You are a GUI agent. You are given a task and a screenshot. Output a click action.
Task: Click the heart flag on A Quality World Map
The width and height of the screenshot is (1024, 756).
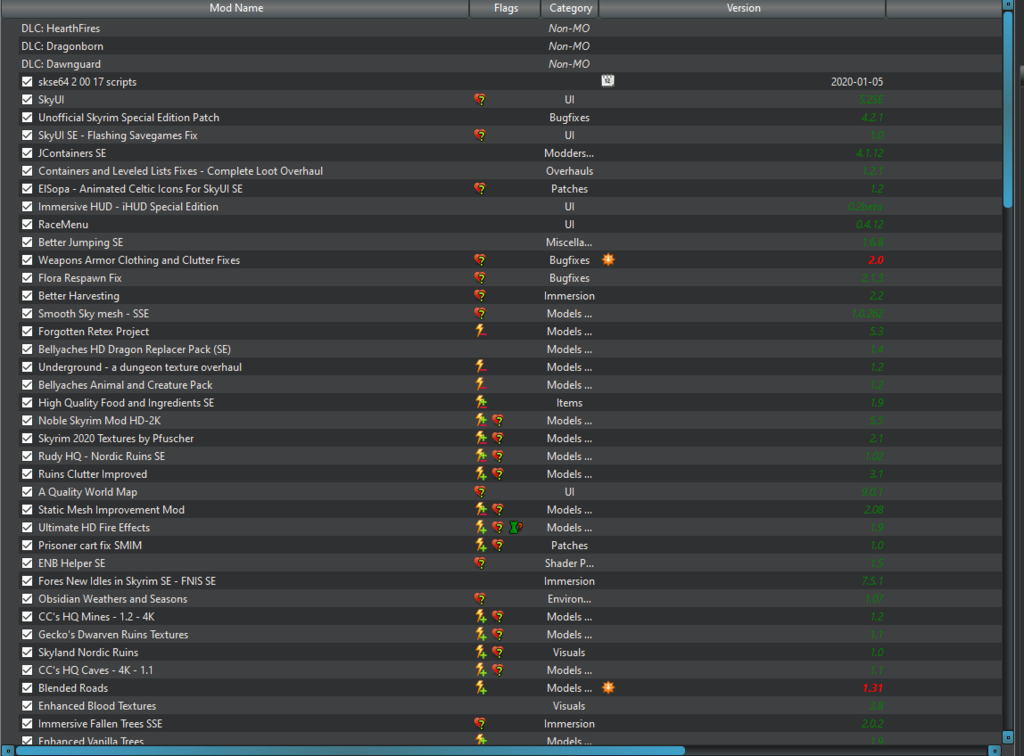(480, 492)
